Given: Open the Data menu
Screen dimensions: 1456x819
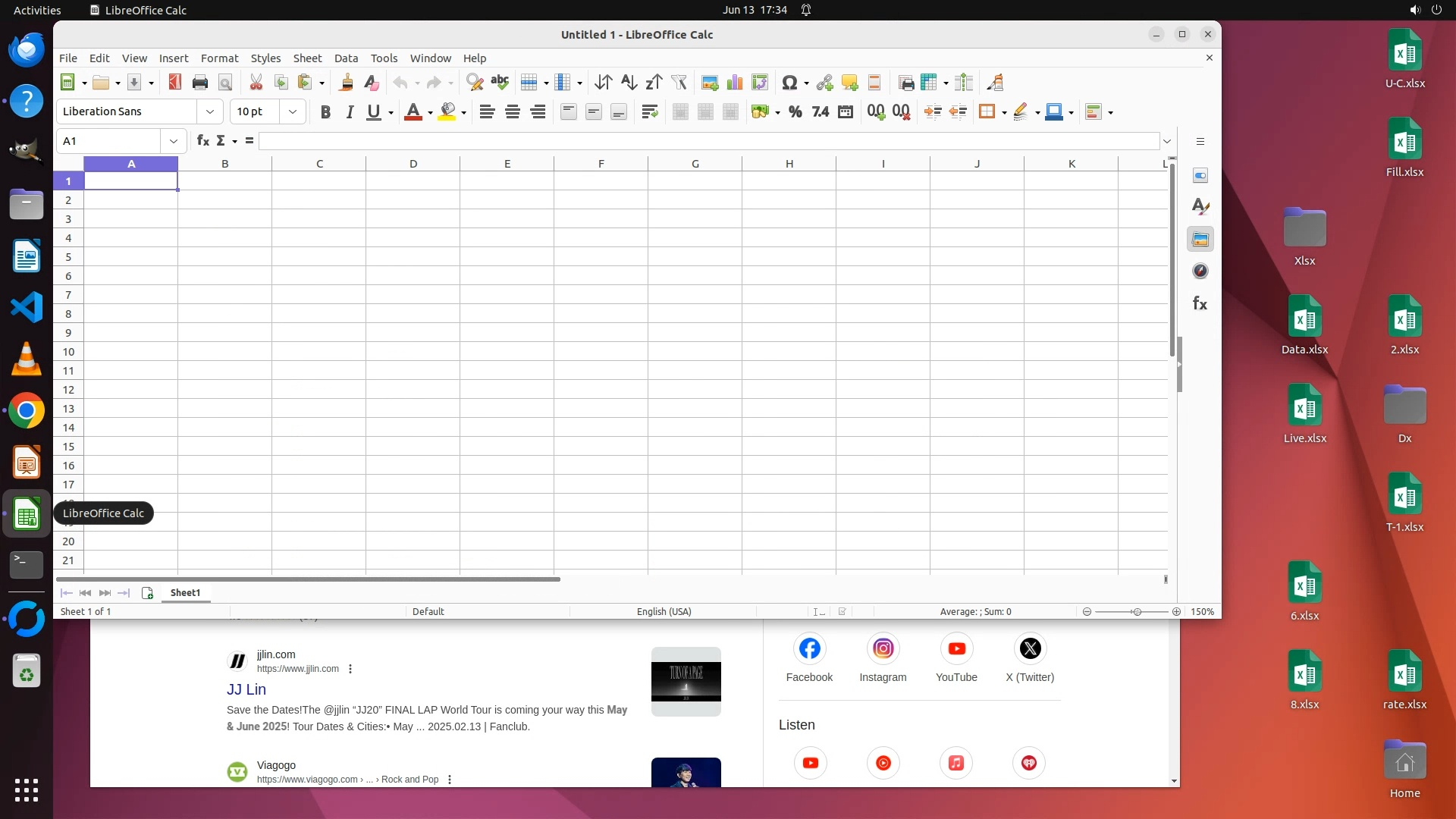Looking at the screenshot, I should coord(346,58).
